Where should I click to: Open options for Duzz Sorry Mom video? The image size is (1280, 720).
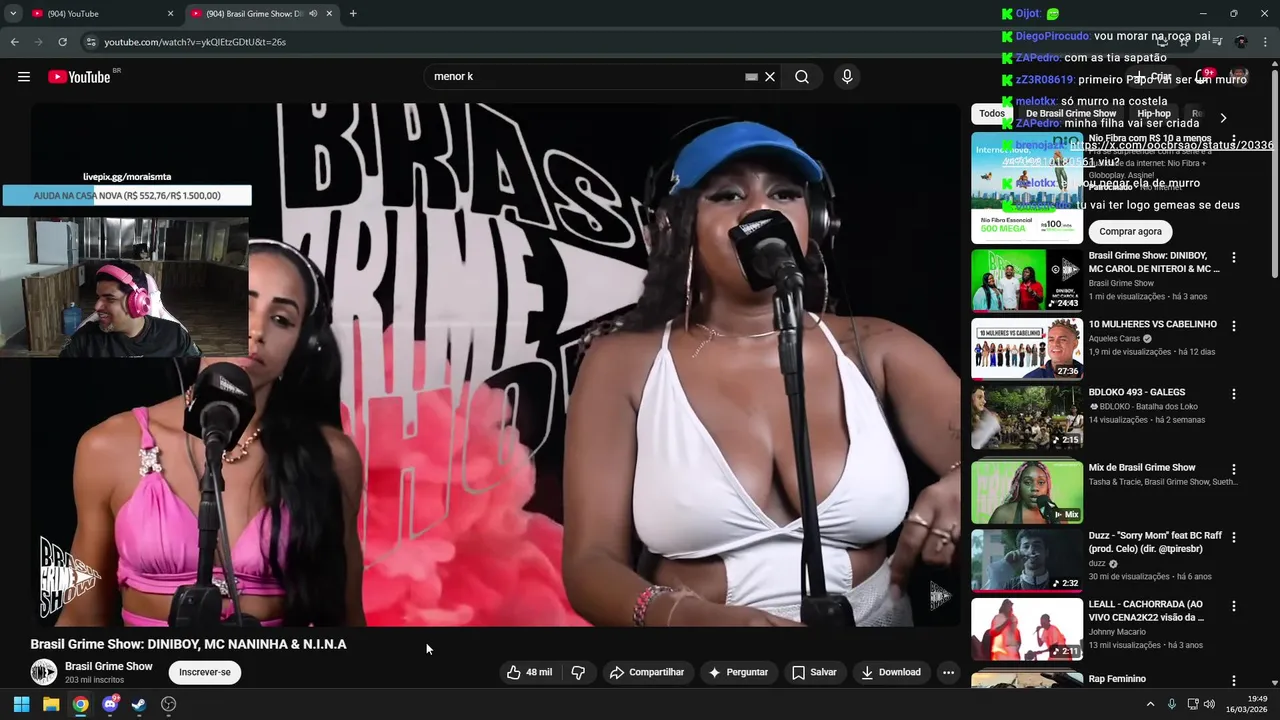click(1233, 537)
